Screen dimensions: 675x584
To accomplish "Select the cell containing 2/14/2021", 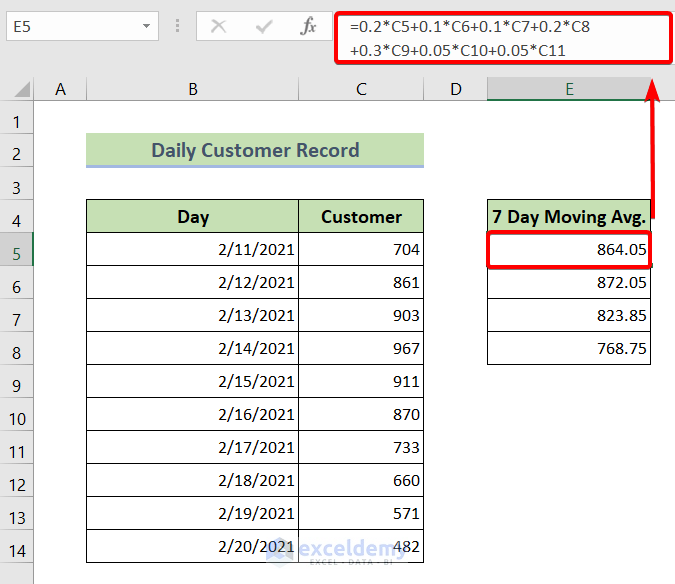I will pos(192,350).
